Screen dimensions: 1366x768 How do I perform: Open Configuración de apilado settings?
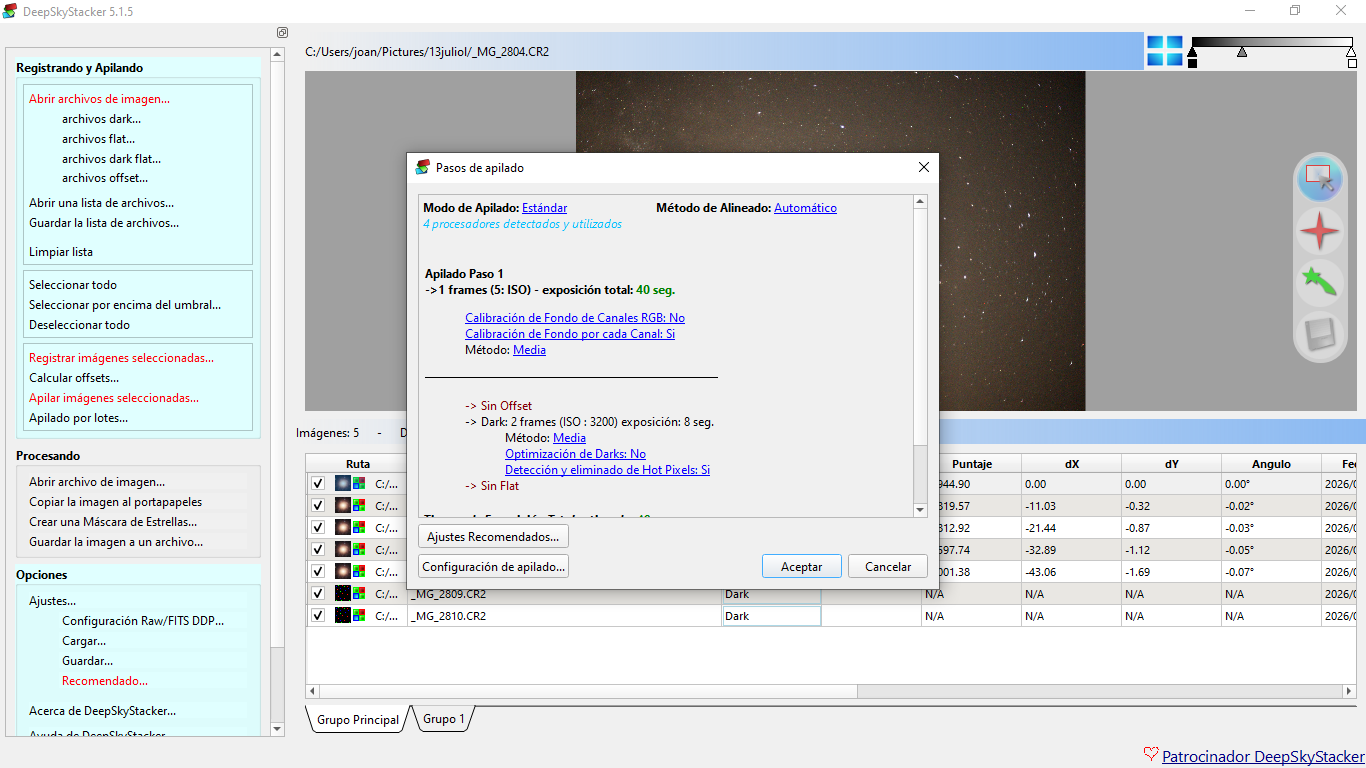pyautogui.click(x=493, y=567)
